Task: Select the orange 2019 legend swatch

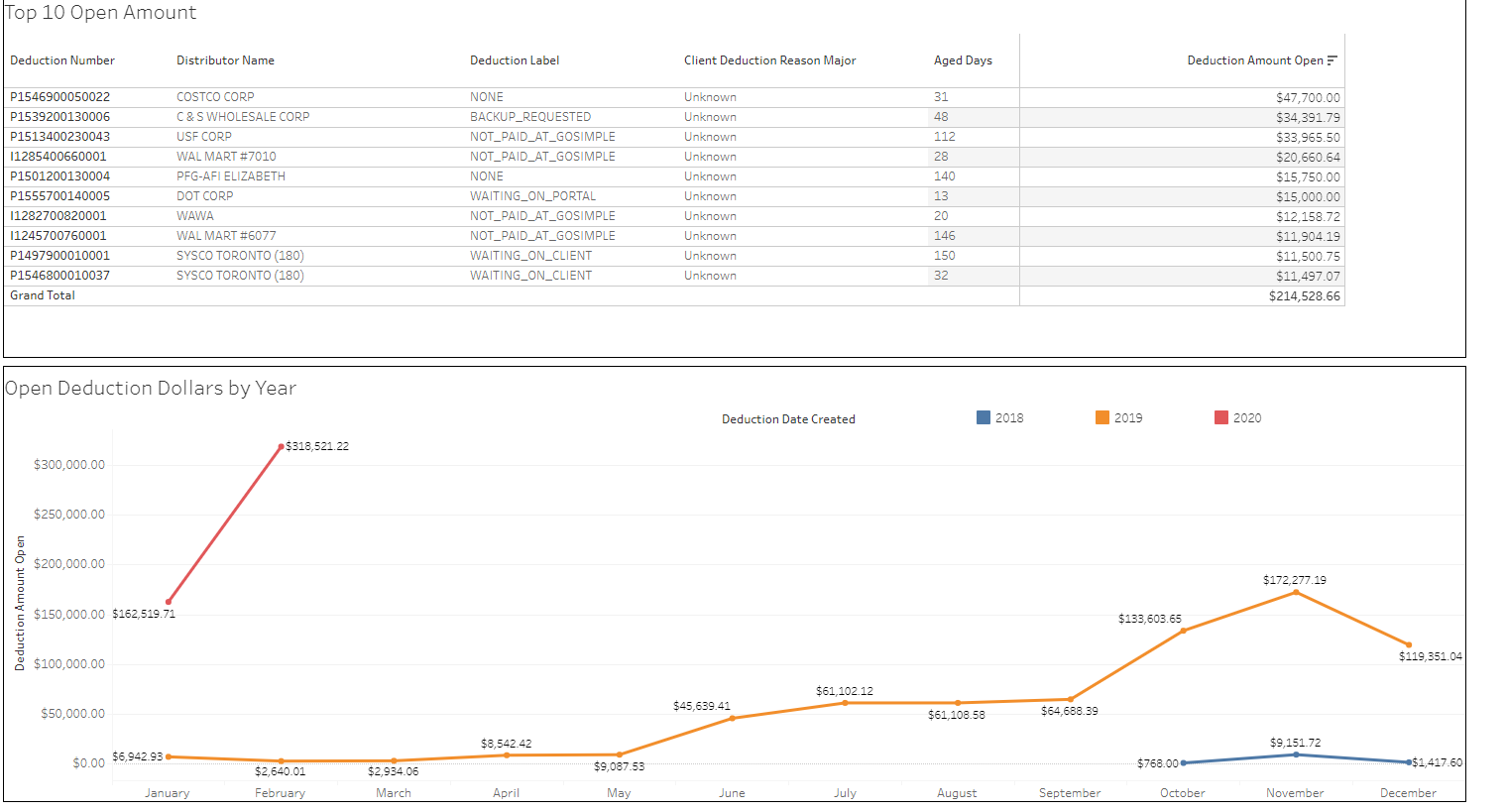Action: click(1102, 417)
